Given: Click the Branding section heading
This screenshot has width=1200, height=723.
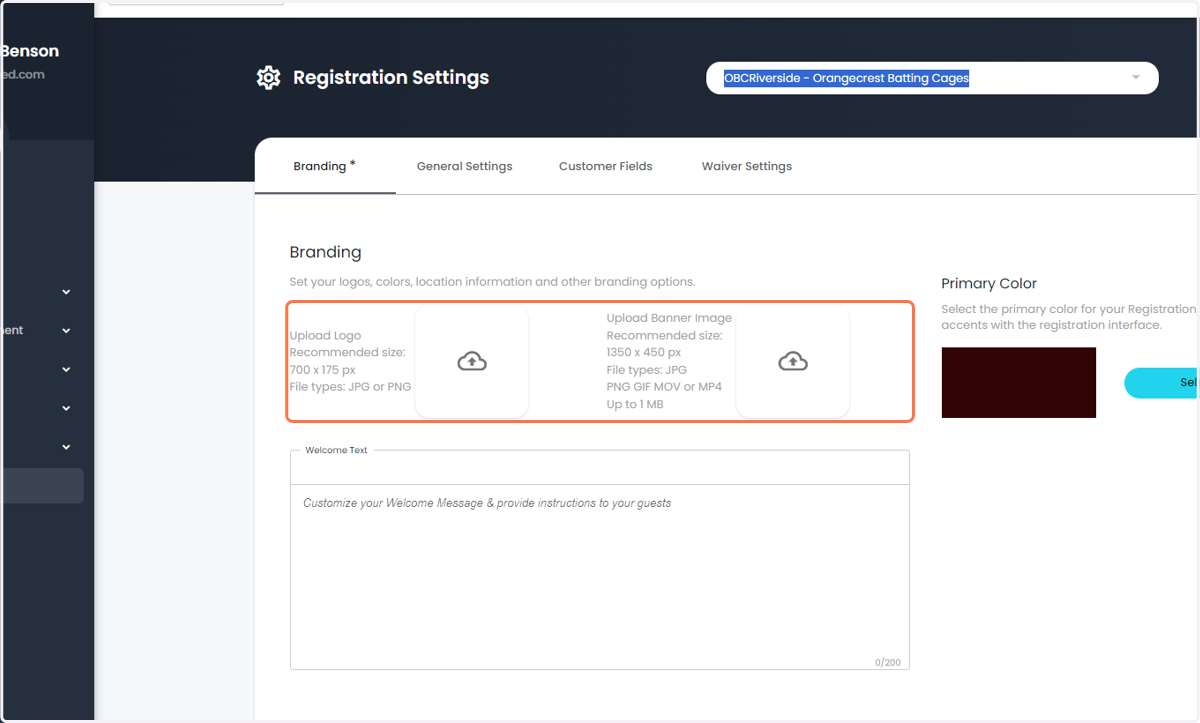Looking at the screenshot, I should [325, 252].
